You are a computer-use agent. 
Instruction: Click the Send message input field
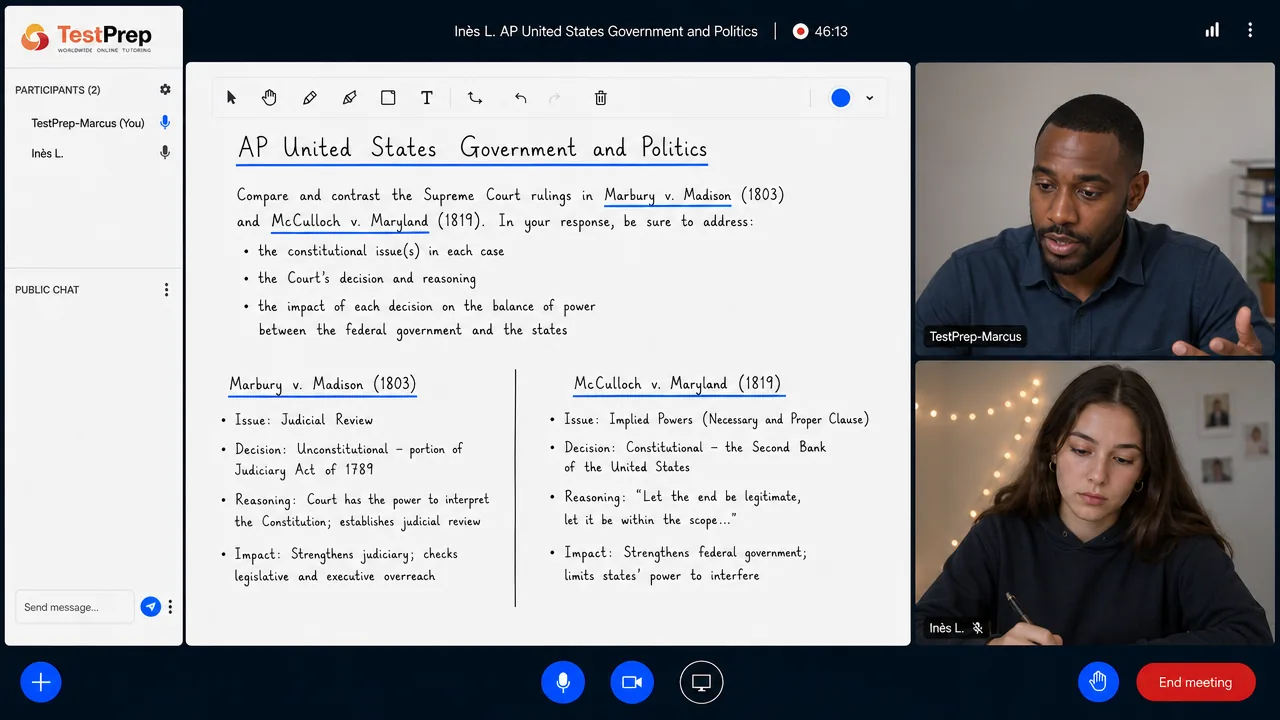point(75,607)
